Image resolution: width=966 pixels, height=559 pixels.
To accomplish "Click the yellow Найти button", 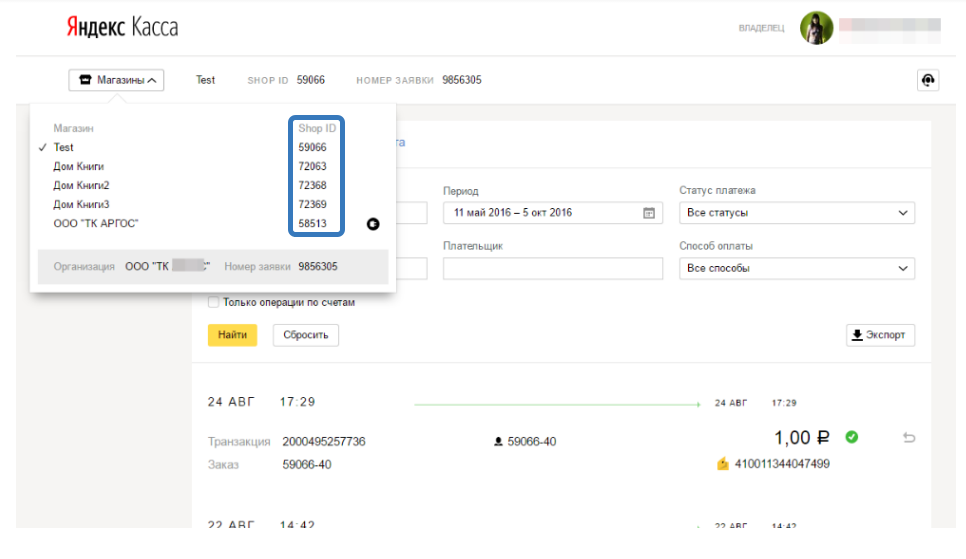I will (x=232, y=335).
